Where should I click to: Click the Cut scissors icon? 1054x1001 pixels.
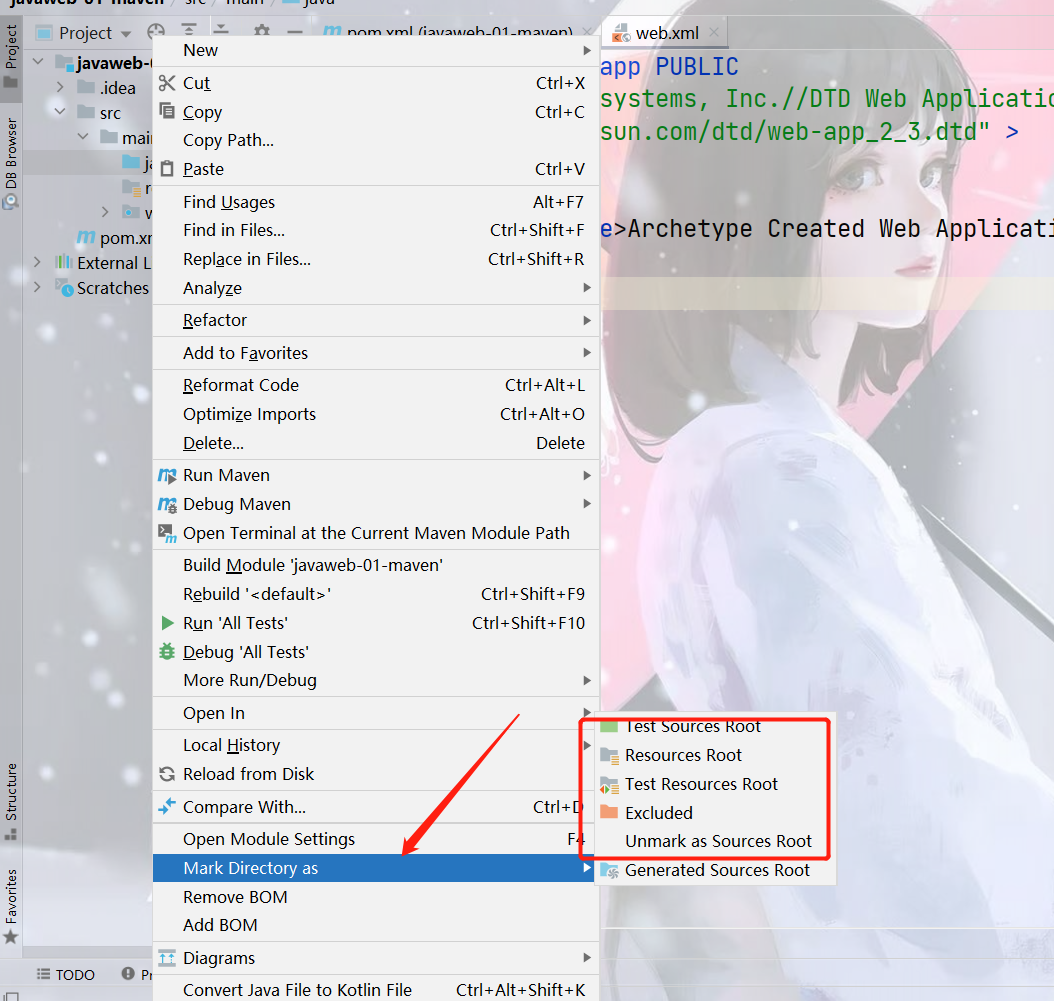click(167, 83)
